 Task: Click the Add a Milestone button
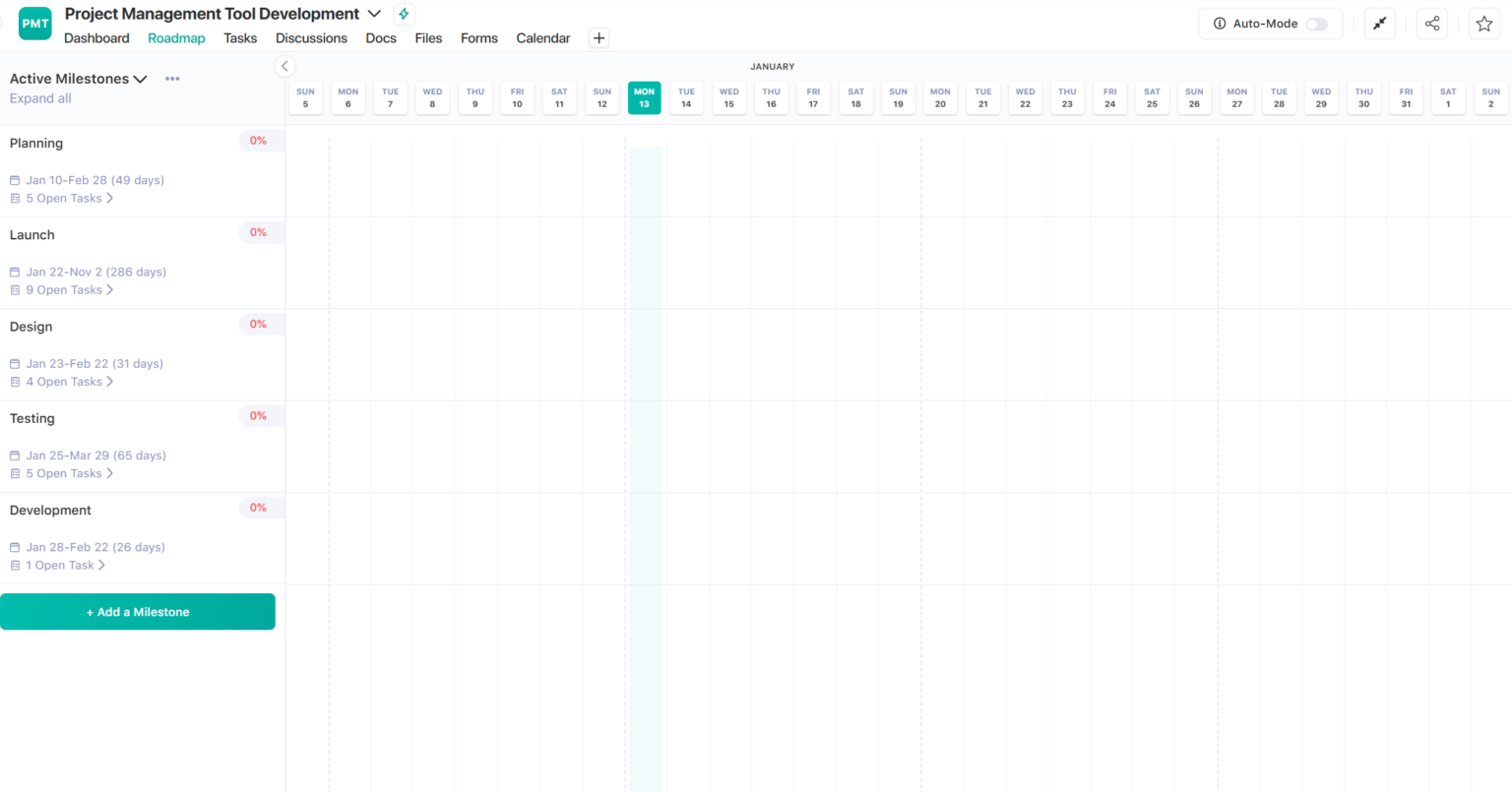point(138,612)
